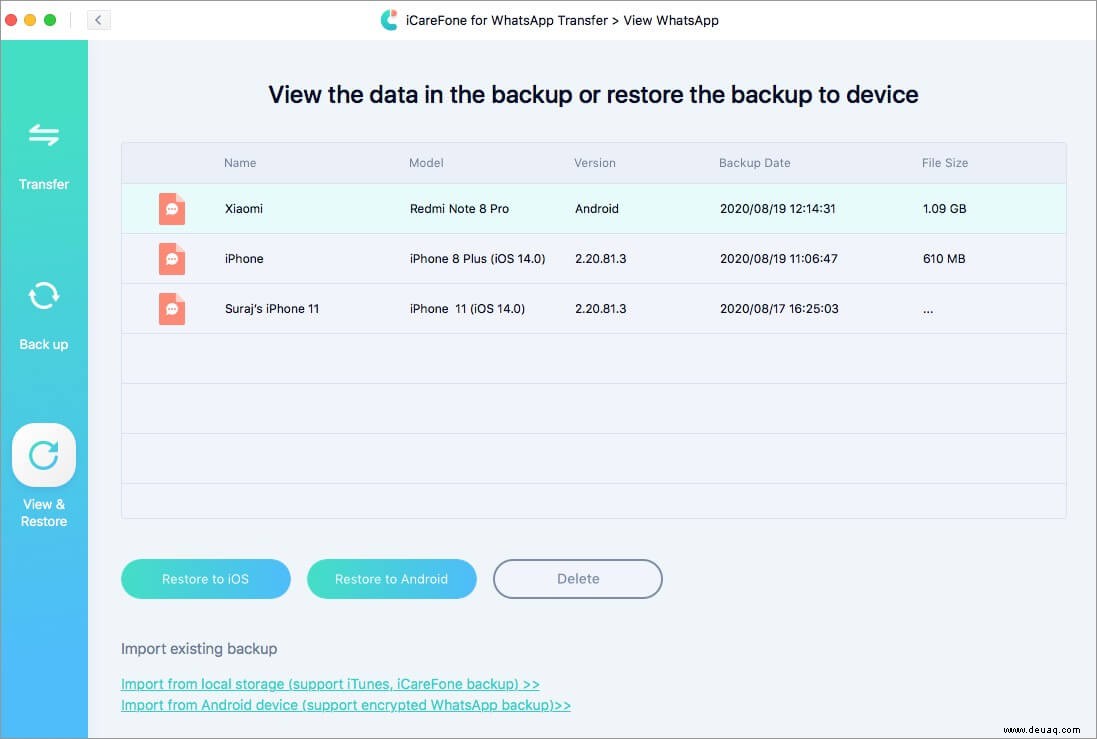
Task: Sort backups by the Name column header
Action: point(240,163)
